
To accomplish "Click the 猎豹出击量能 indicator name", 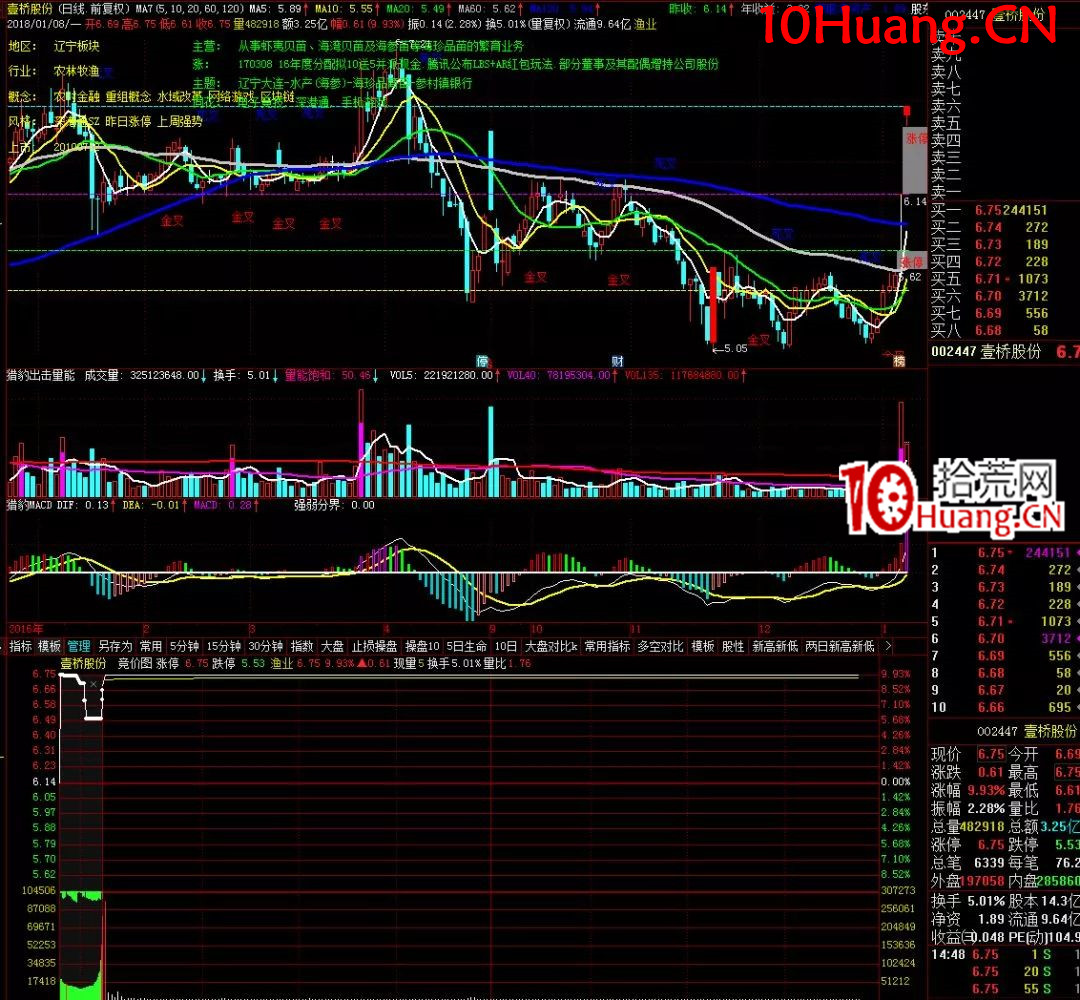I will 41,375.
